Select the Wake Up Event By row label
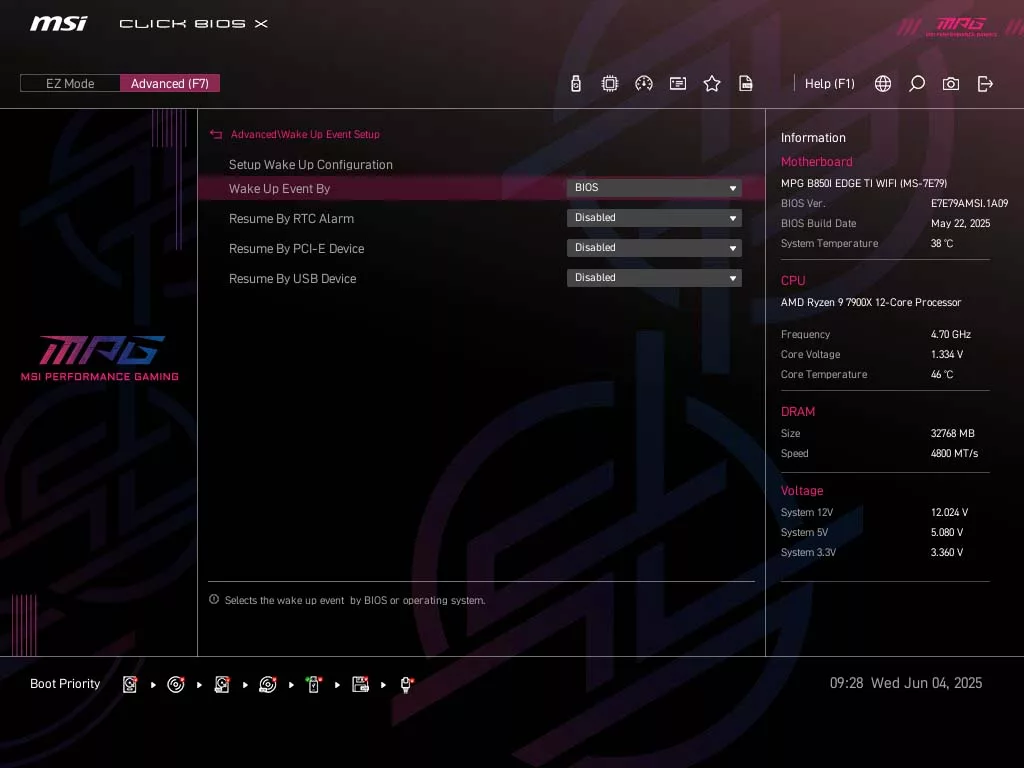 tap(280, 189)
